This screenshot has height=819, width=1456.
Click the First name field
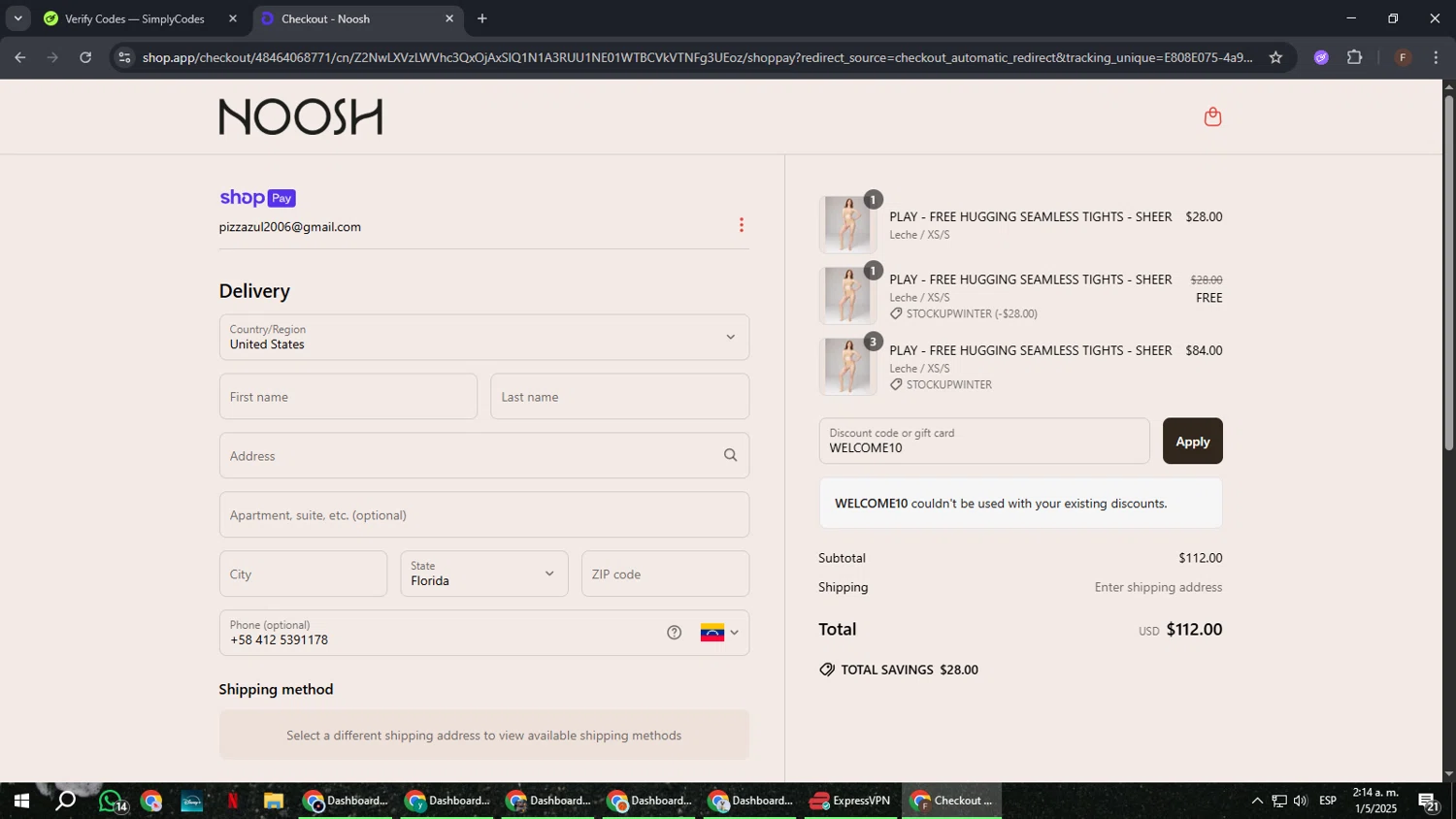click(348, 396)
